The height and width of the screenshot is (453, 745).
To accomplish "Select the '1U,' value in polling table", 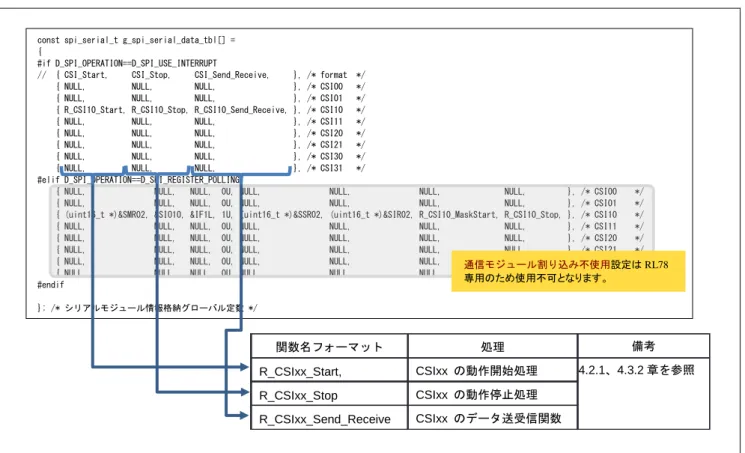I will 227,215.
